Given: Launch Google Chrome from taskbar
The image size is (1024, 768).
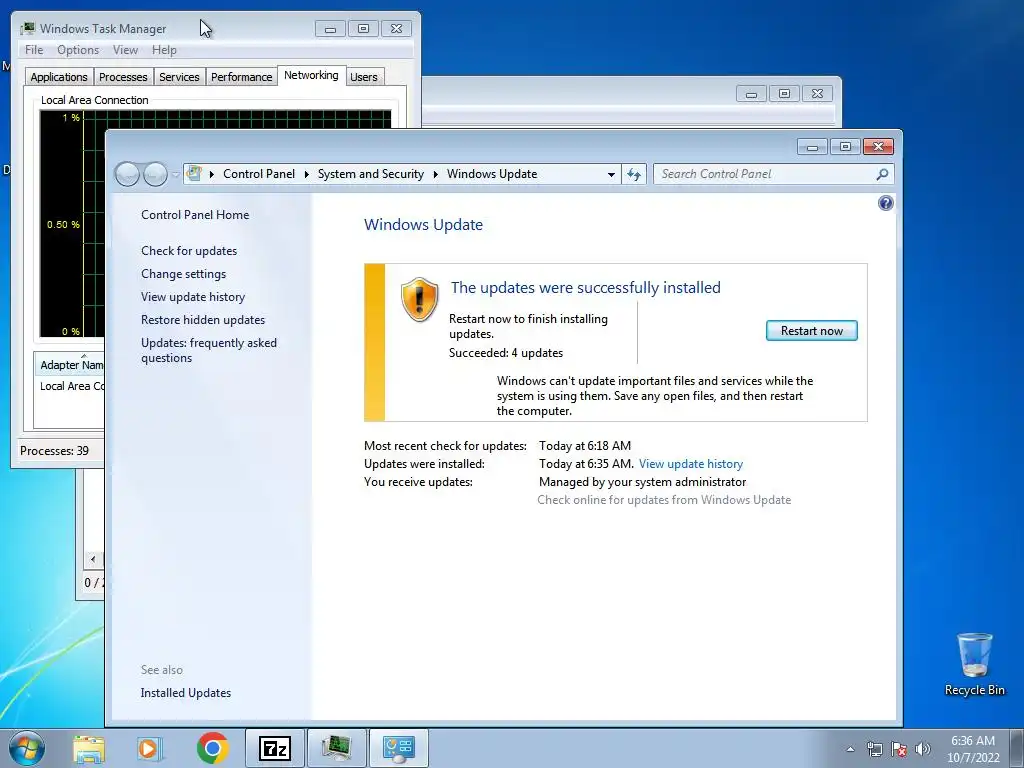Looking at the screenshot, I should [212, 748].
